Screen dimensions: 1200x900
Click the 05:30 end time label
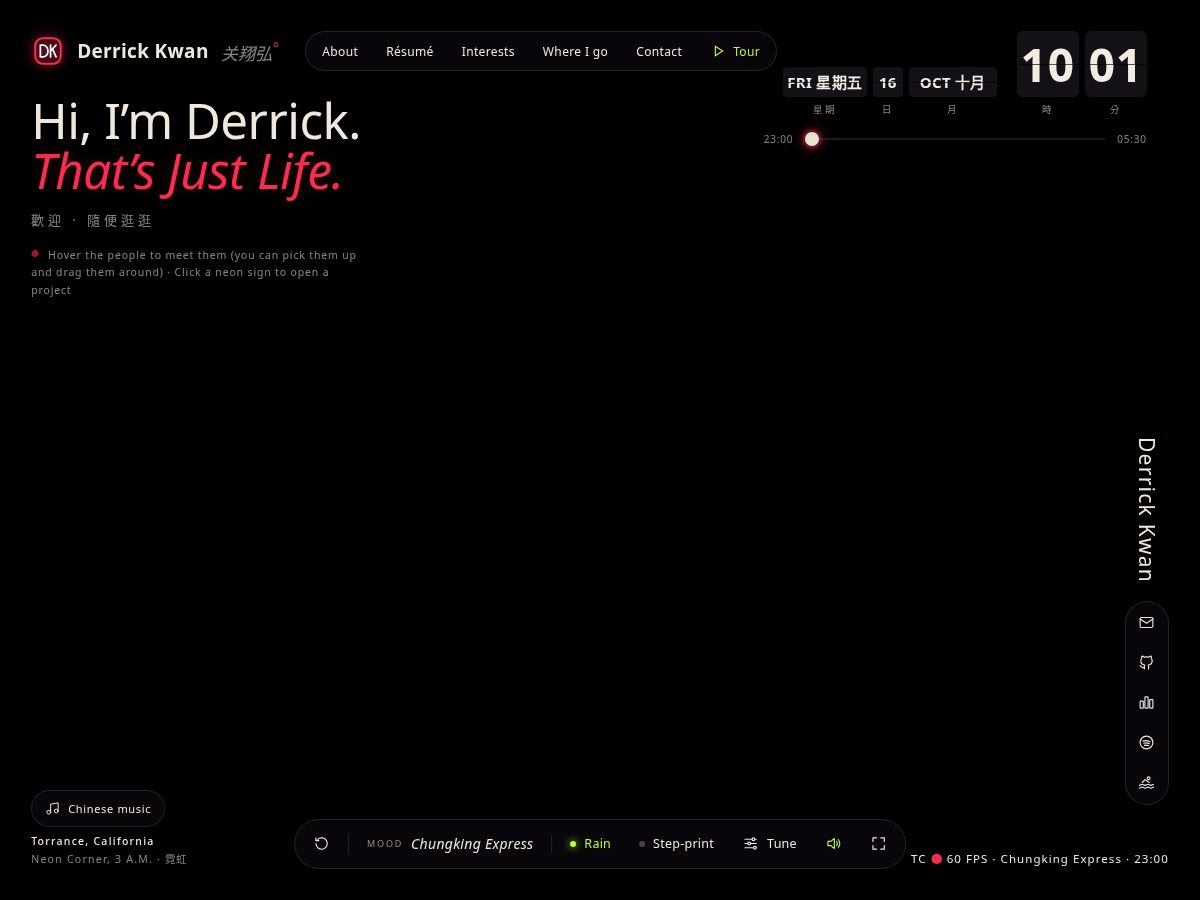click(x=1132, y=139)
